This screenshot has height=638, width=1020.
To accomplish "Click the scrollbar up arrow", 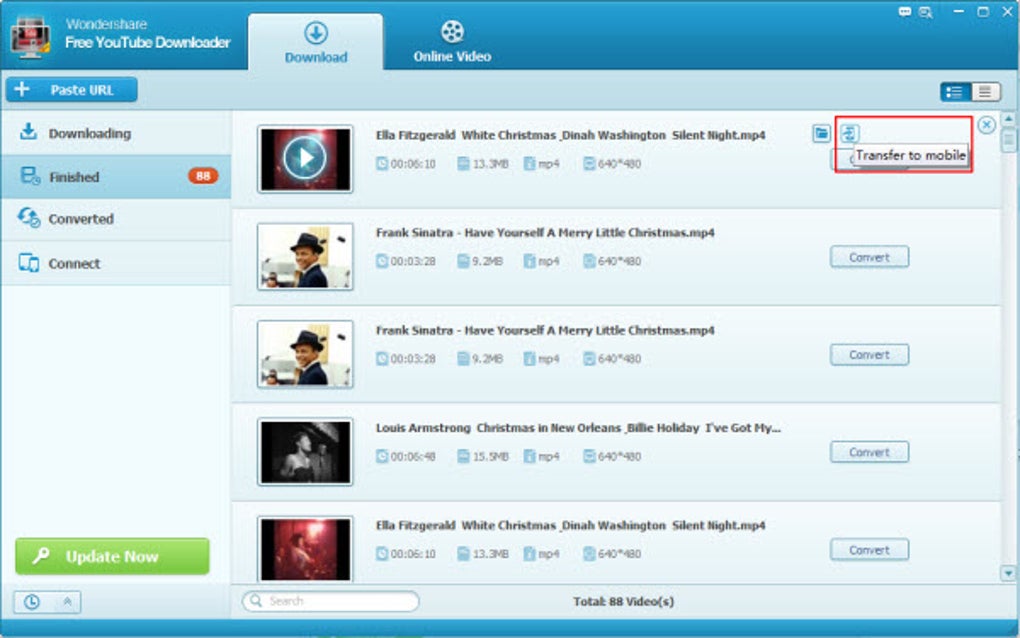I will click(x=1008, y=118).
